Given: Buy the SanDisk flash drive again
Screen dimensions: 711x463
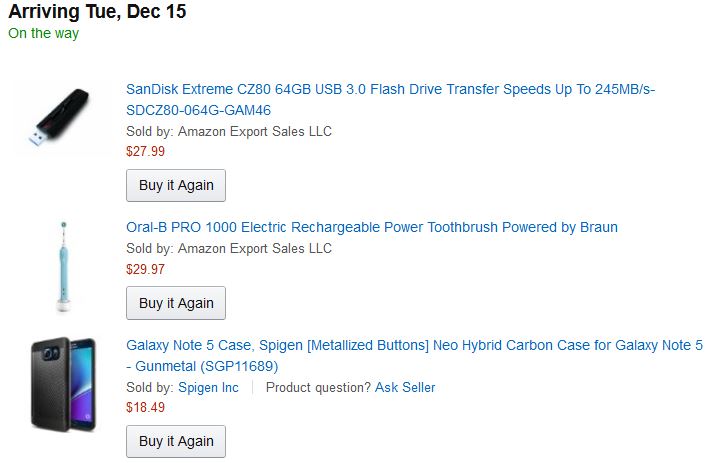Looking at the screenshot, I should [176, 186].
